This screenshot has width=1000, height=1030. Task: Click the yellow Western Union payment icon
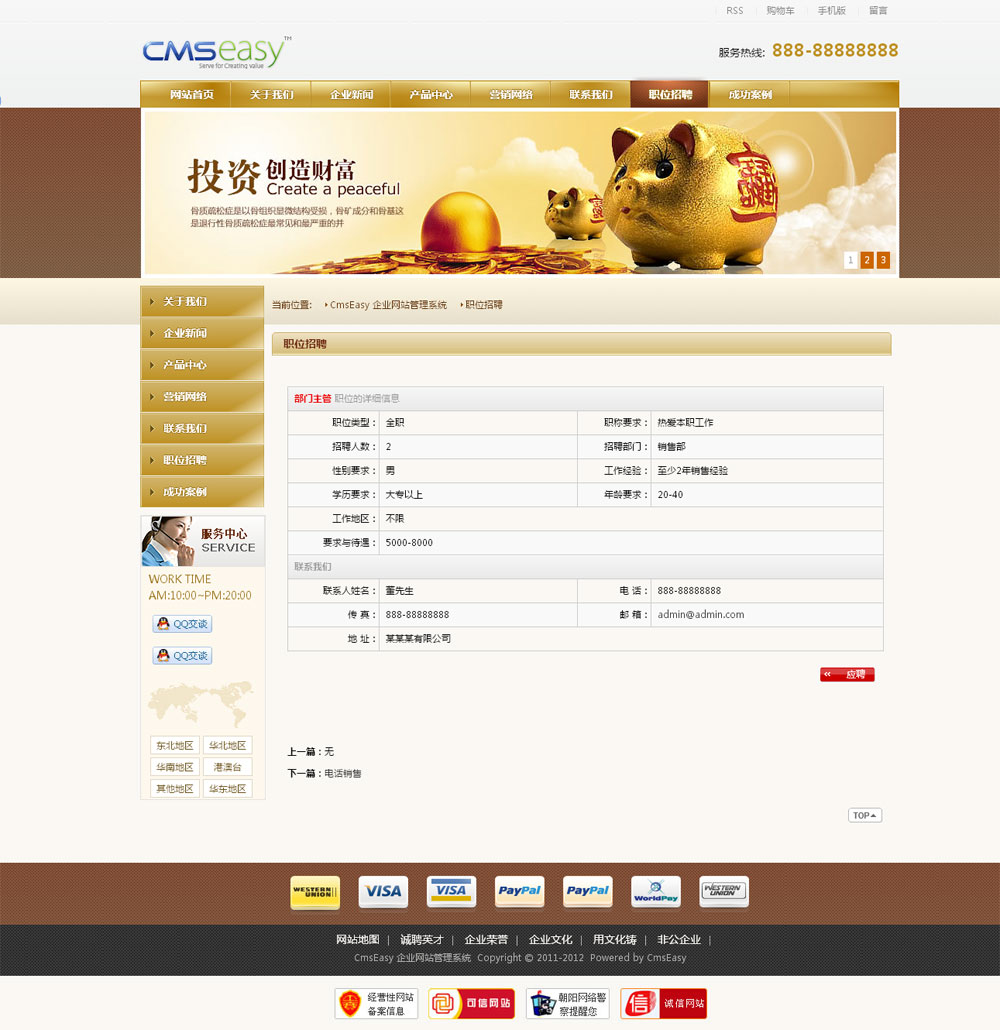(x=314, y=892)
